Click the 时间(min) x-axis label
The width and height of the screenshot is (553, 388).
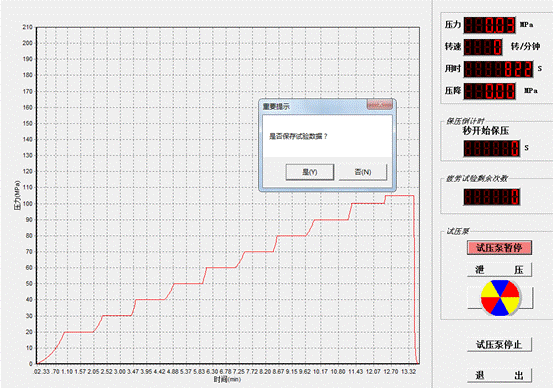227,380
